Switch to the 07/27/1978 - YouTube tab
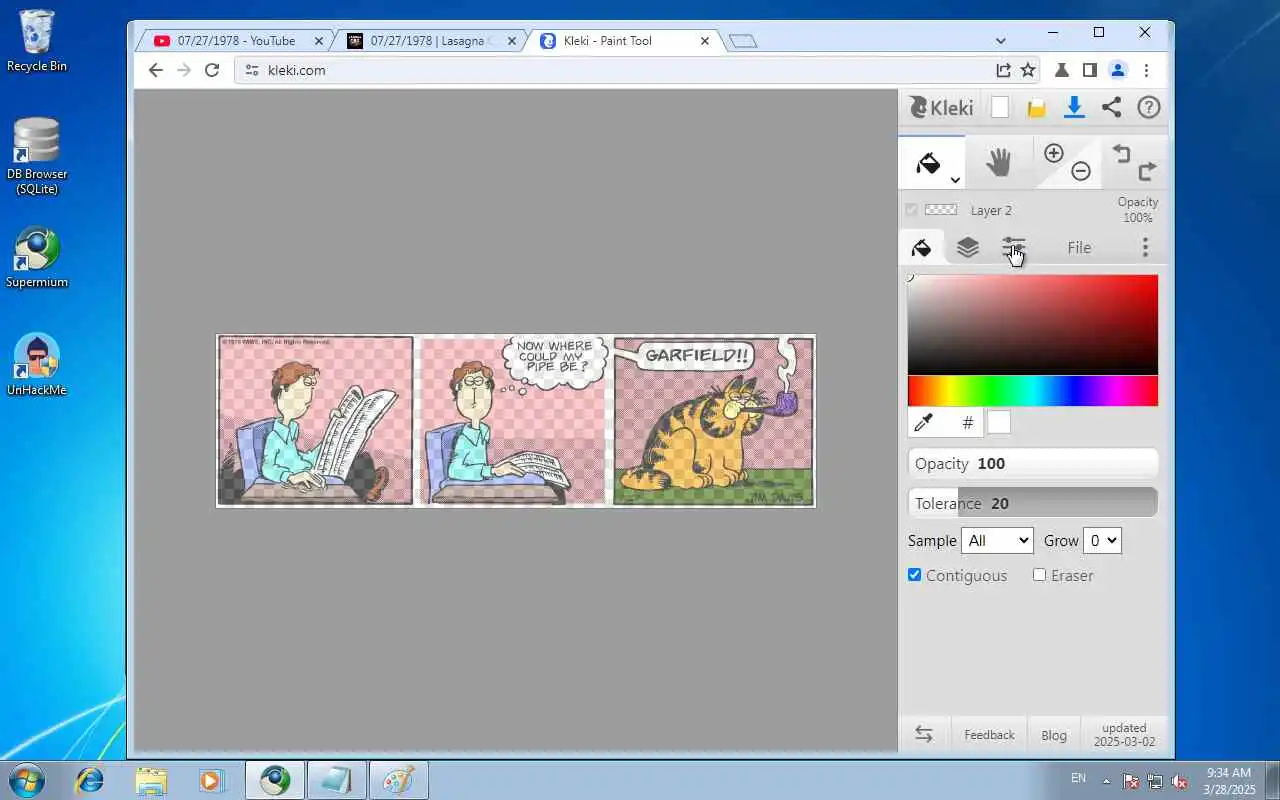1280x800 pixels. tap(236, 41)
